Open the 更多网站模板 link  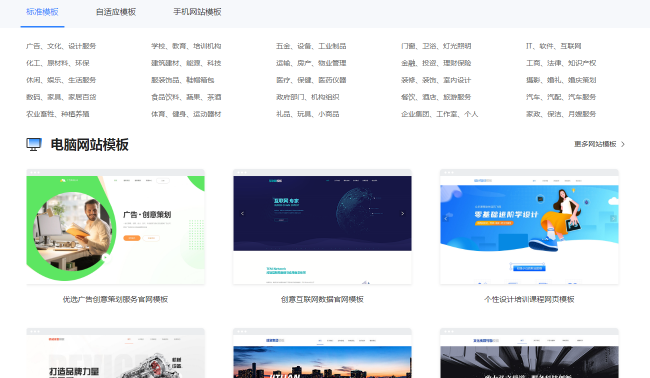pos(595,144)
